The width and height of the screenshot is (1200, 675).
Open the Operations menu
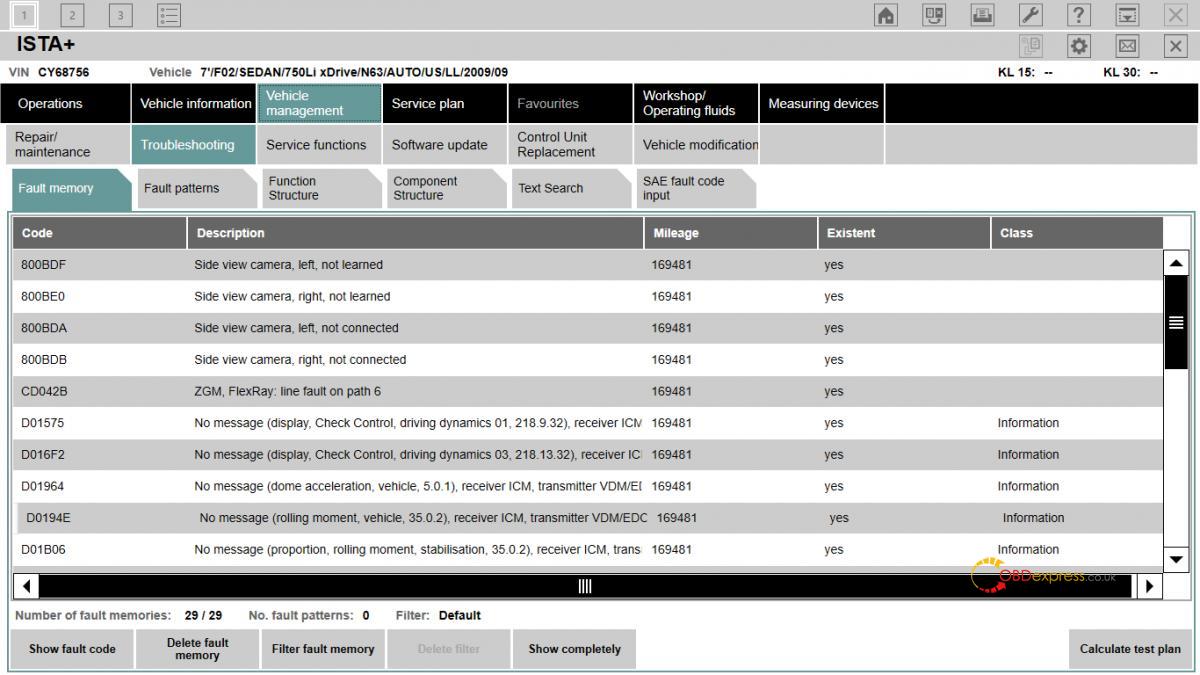pos(65,104)
